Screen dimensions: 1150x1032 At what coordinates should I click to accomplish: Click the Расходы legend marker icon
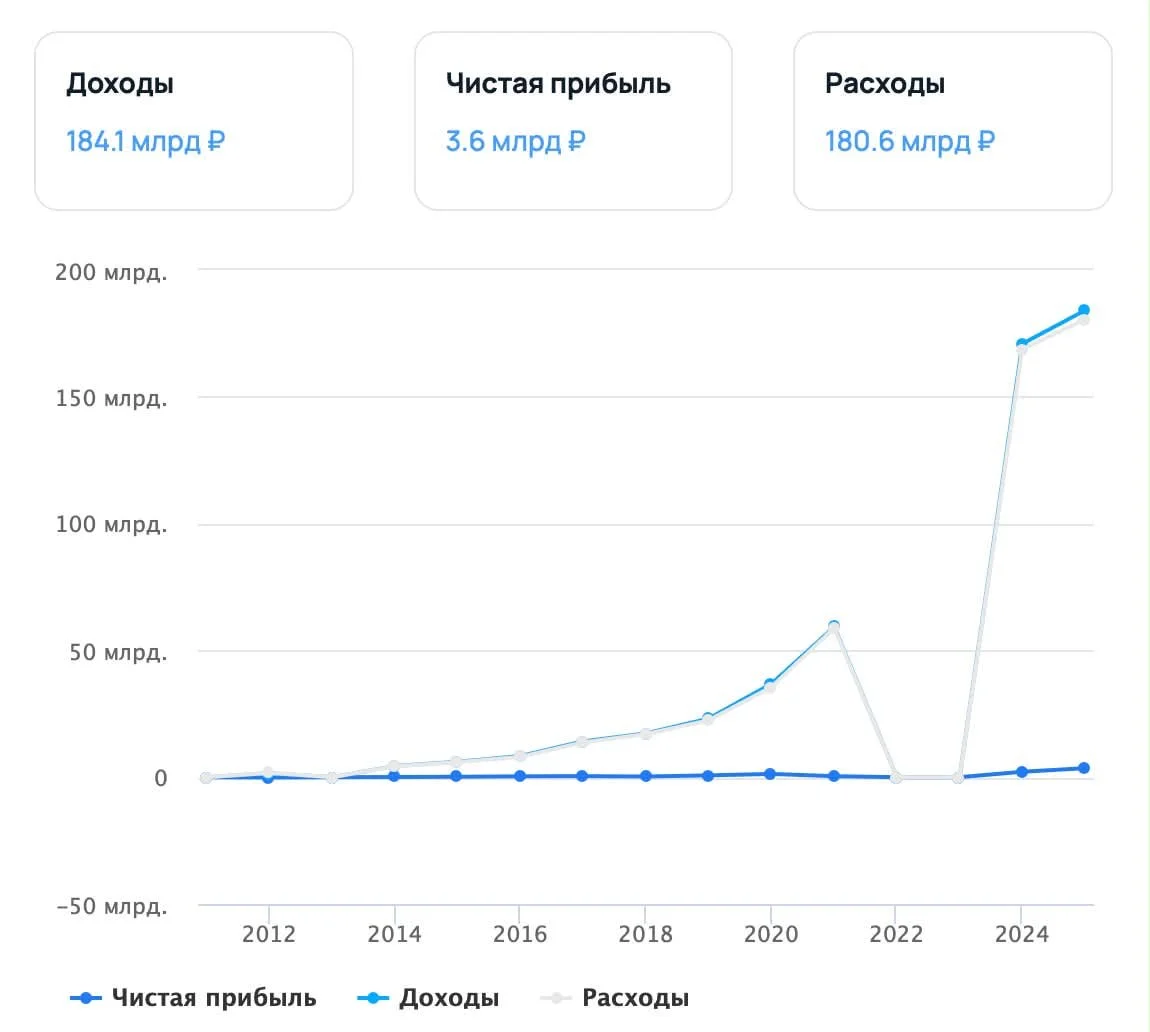(555, 998)
